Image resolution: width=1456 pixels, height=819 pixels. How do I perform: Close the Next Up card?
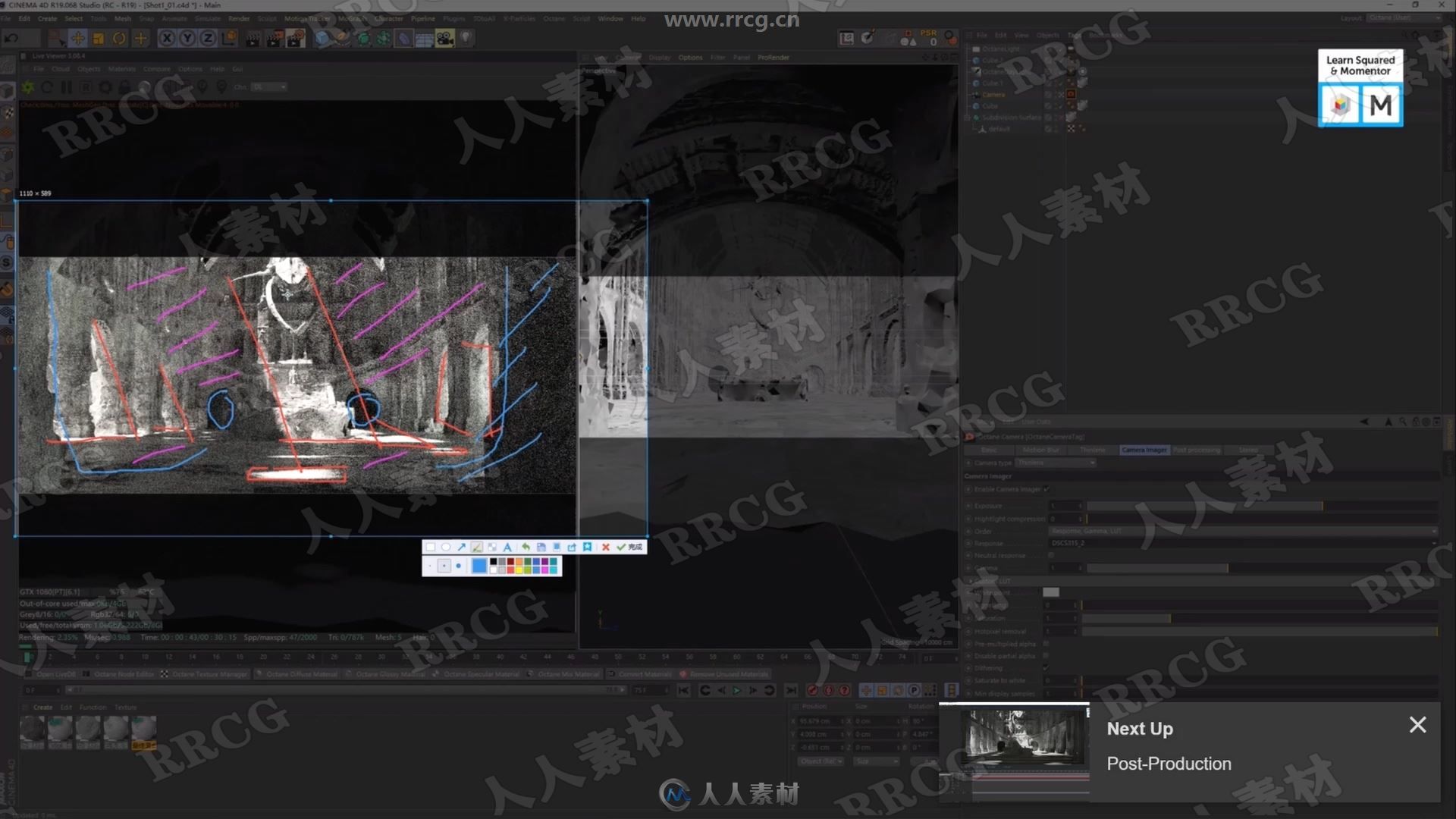tap(1417, 725)
